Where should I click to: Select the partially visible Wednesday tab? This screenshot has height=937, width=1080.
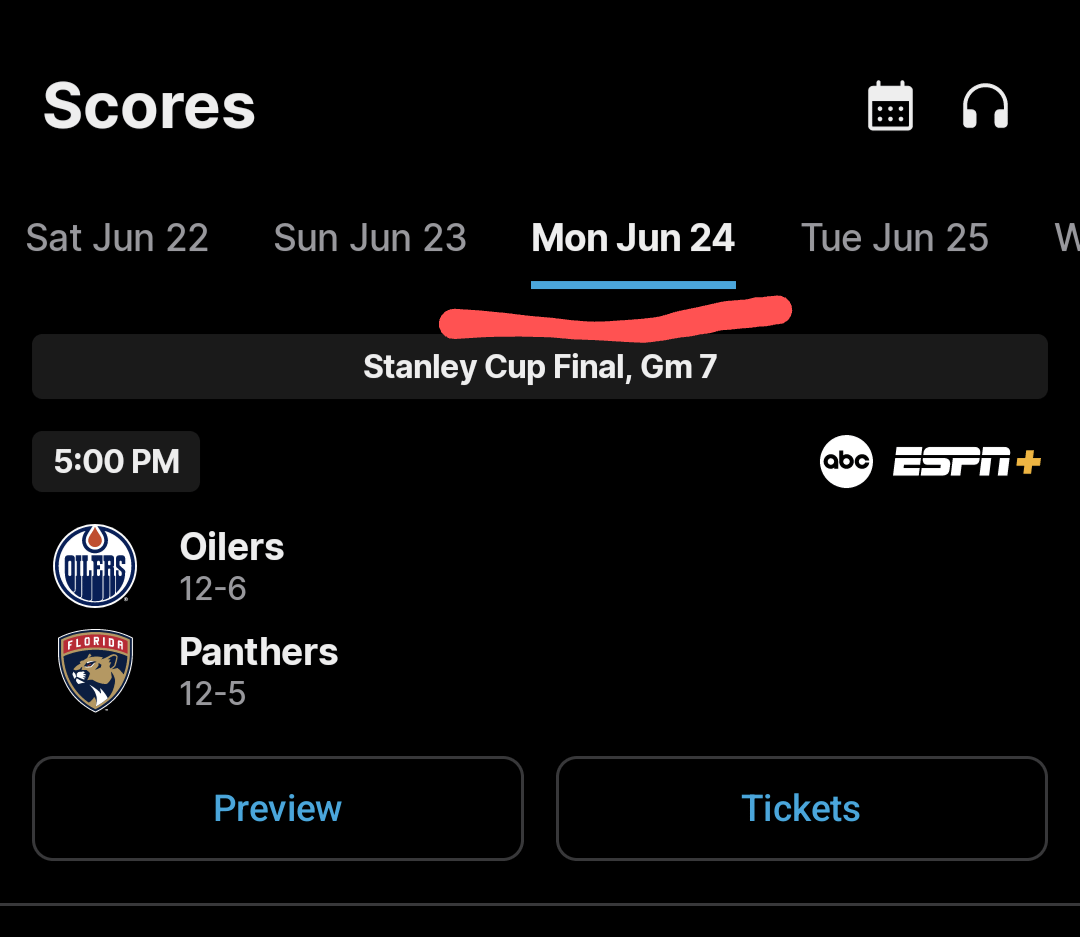pos(1066,239)
